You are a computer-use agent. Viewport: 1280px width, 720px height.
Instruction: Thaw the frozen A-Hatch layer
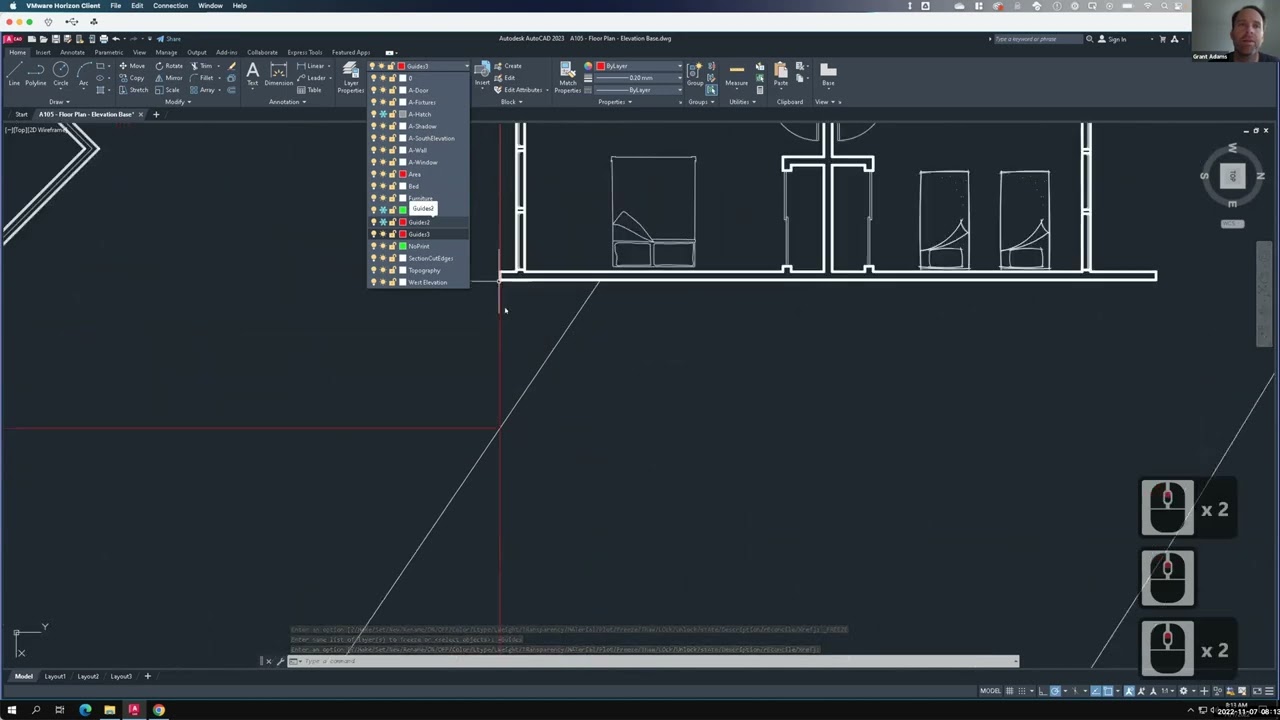[383, 114]
